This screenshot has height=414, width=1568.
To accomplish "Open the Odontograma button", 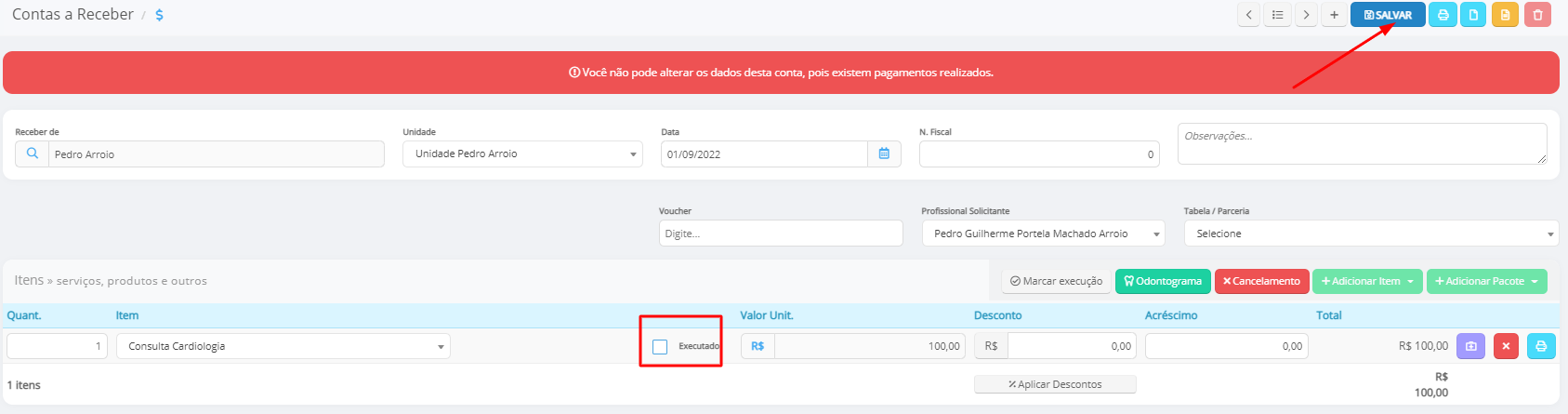I will coord(1163,281).
